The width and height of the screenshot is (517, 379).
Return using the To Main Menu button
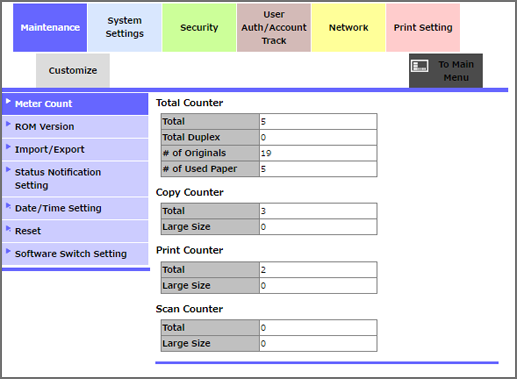(x=446, y=71)
